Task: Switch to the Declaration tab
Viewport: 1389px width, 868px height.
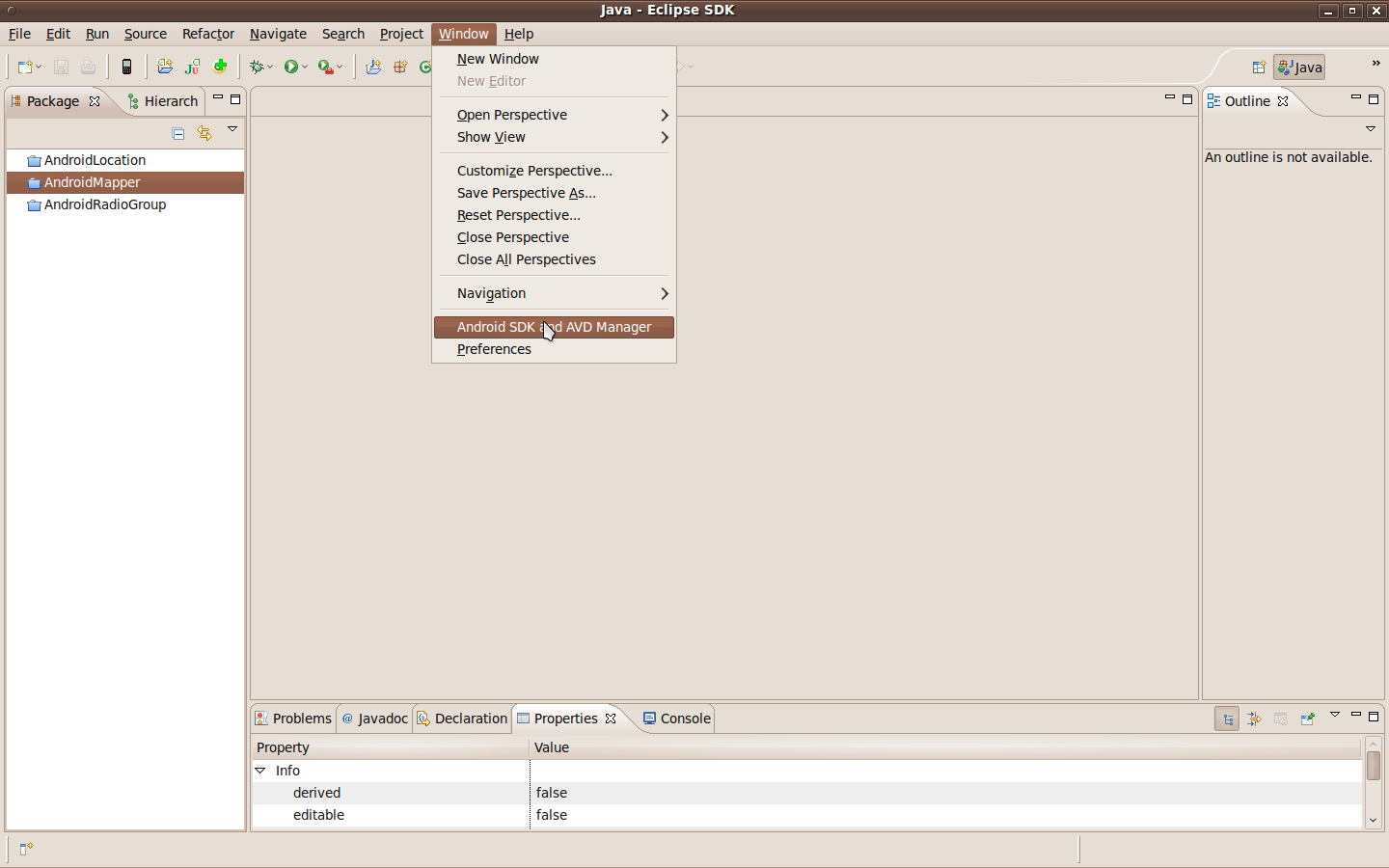Action: point(462,719)
